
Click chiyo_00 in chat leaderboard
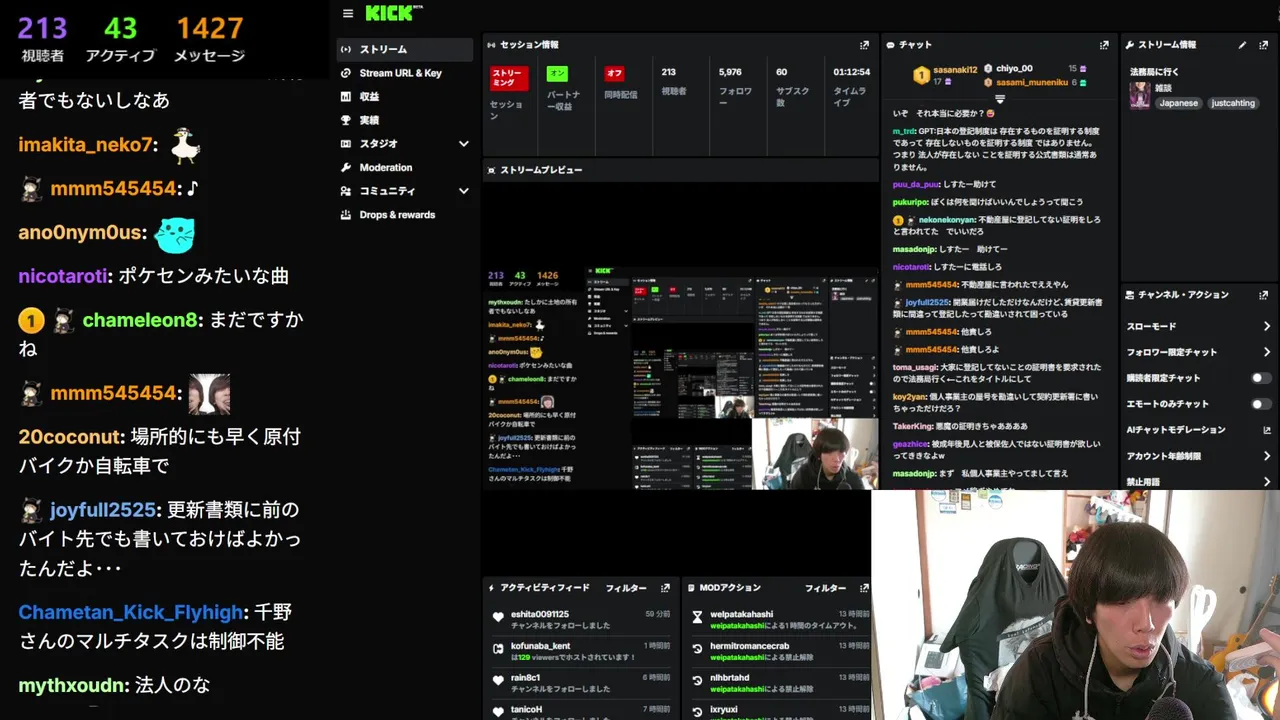(x=1013, y=69)
